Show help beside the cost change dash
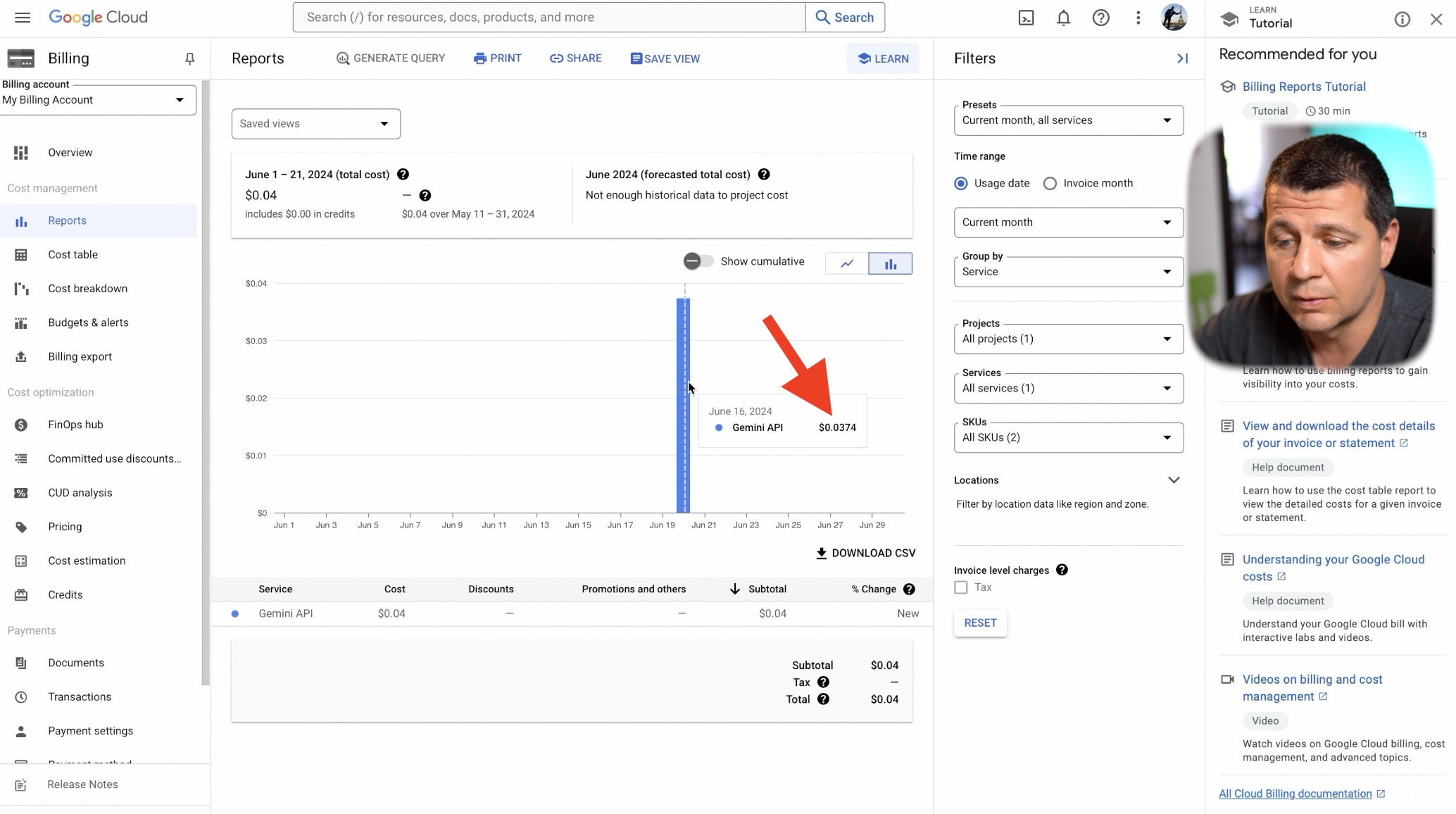 coord(425,196)
